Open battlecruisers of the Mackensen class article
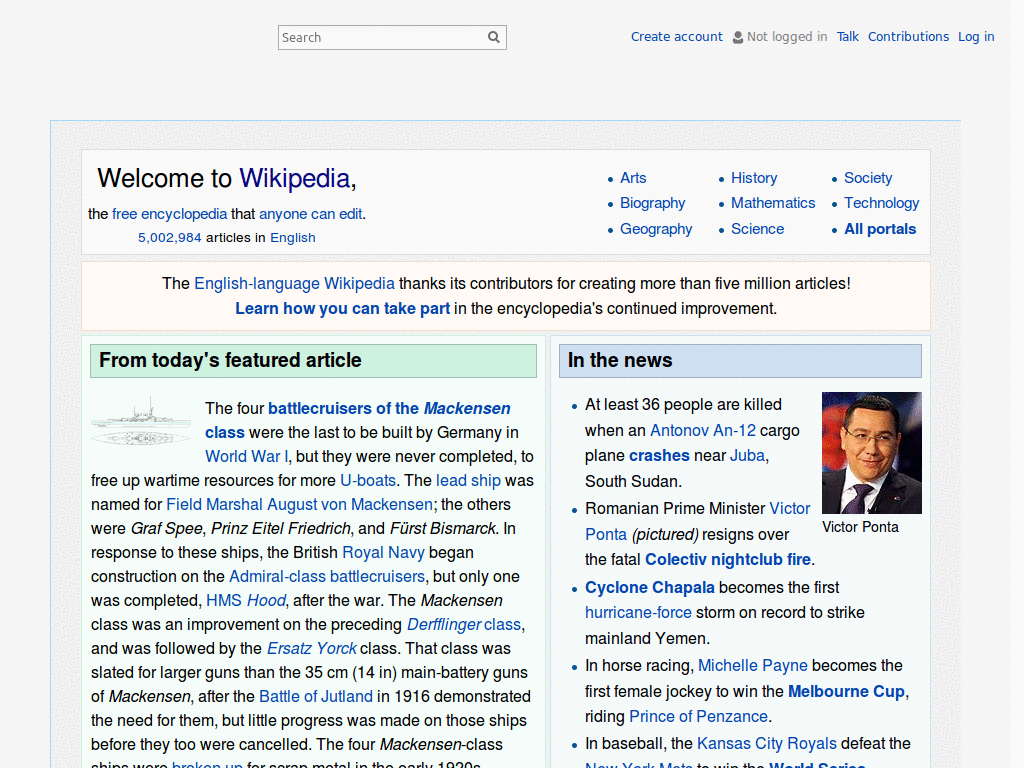 pos(357,420)
